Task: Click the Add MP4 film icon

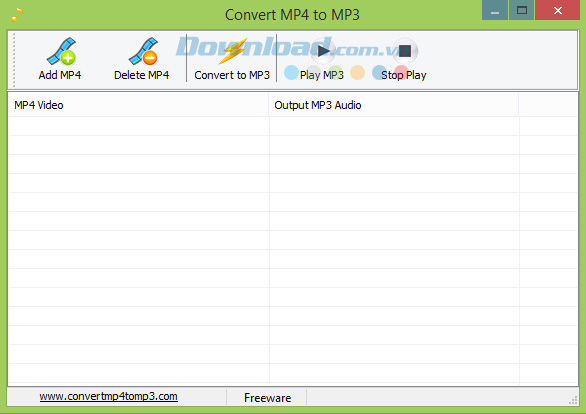Action: 61,52
